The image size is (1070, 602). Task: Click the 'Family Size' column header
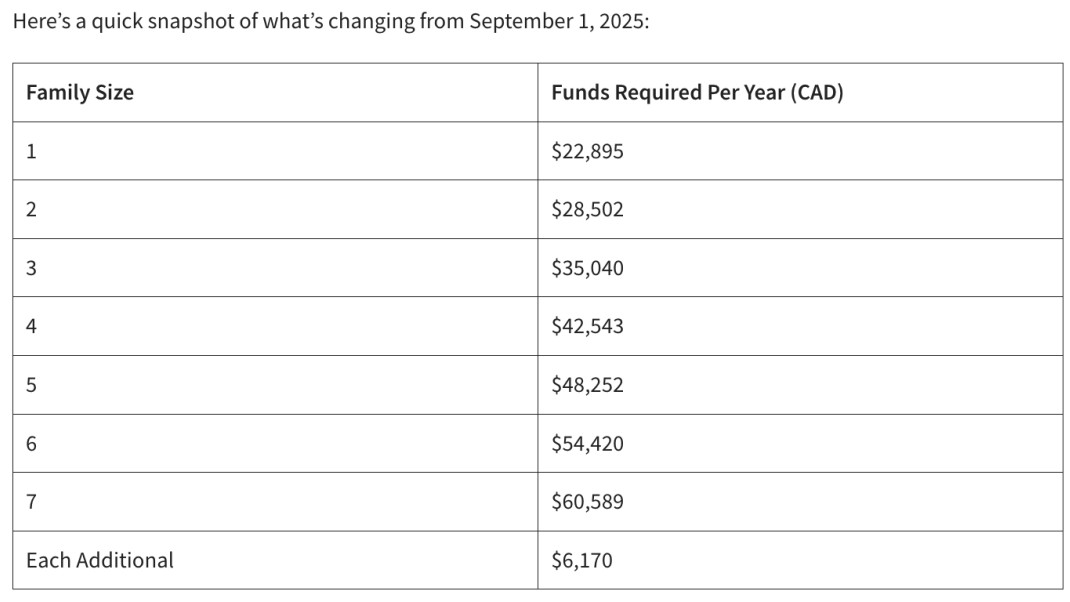[80, 93]
